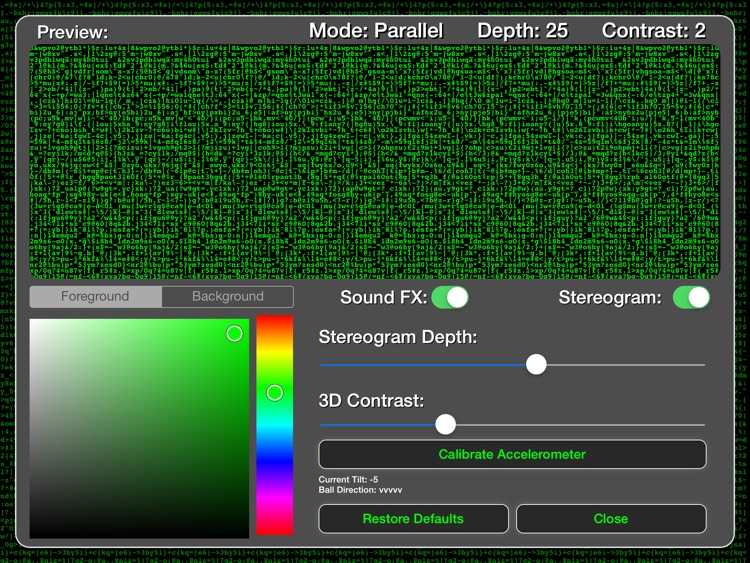Close the settings panel
The width and height of the screenshot is (750, 563).
tap(610, 518)
